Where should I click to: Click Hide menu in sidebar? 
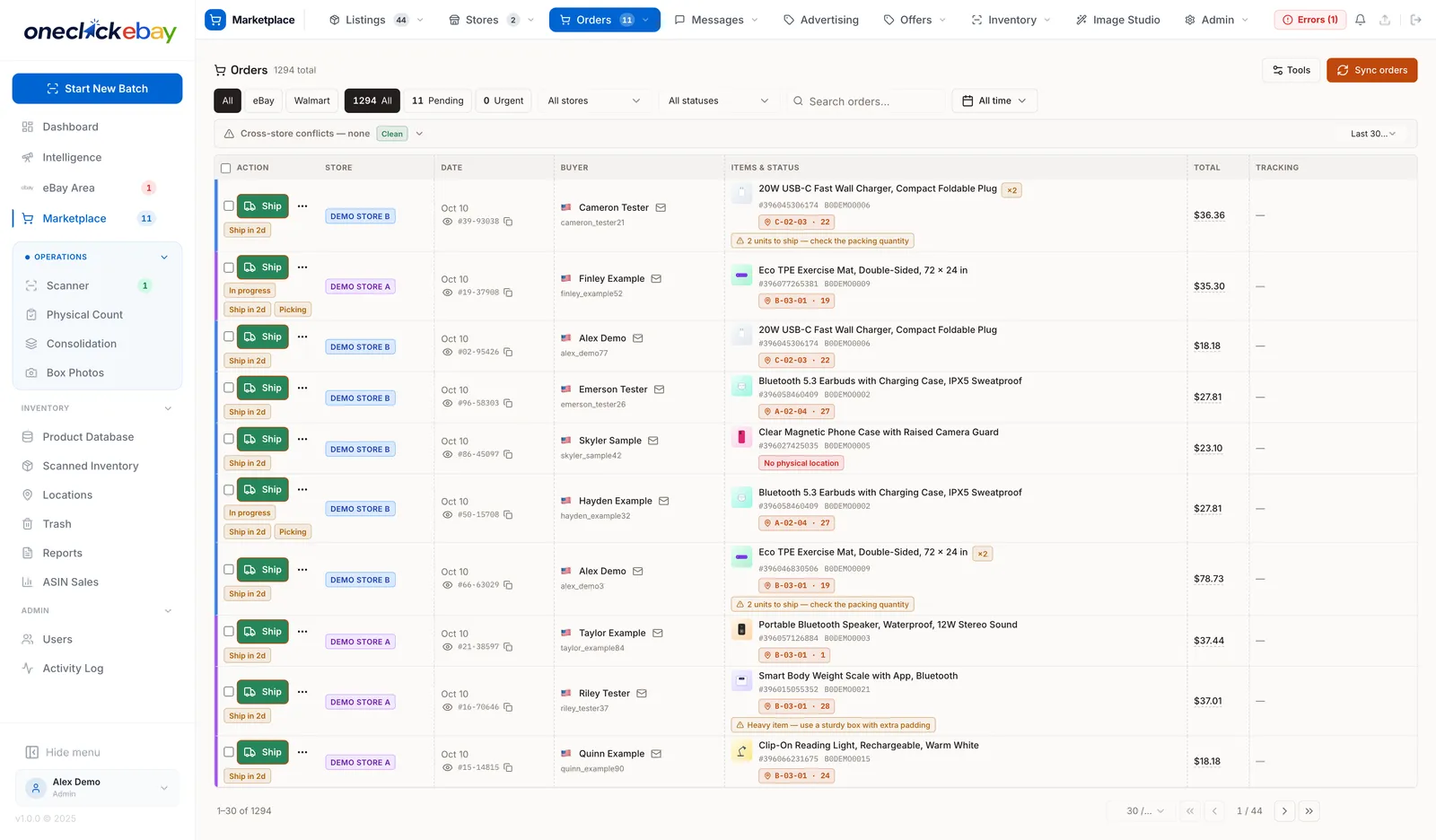point(63,753)
